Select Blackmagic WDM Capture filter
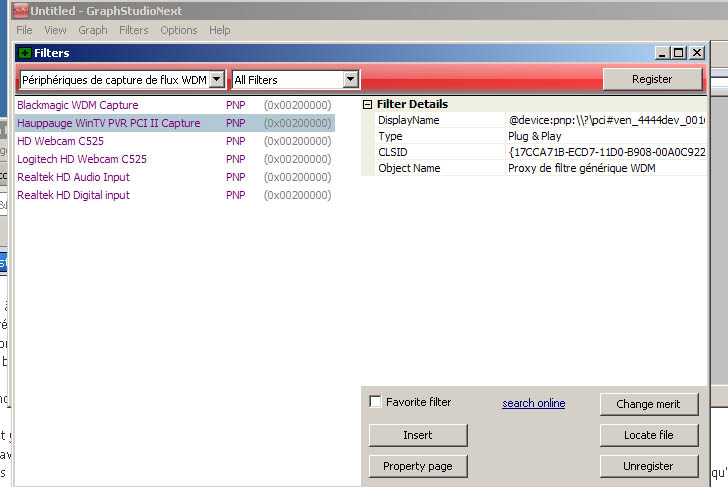728x487 pixels. coord(78,105)
